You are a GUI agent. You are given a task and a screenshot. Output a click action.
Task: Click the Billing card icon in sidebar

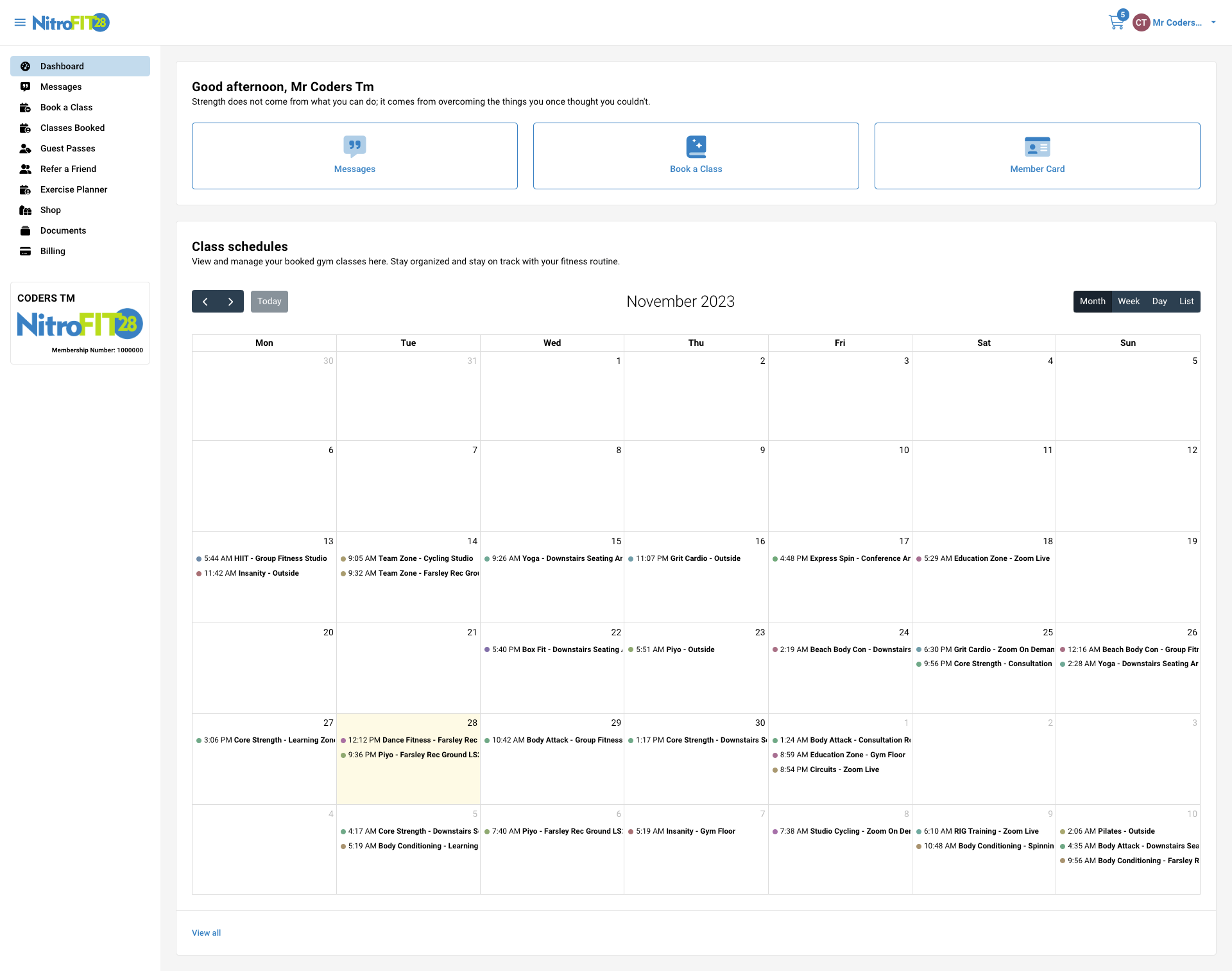[x=26, y=251]
